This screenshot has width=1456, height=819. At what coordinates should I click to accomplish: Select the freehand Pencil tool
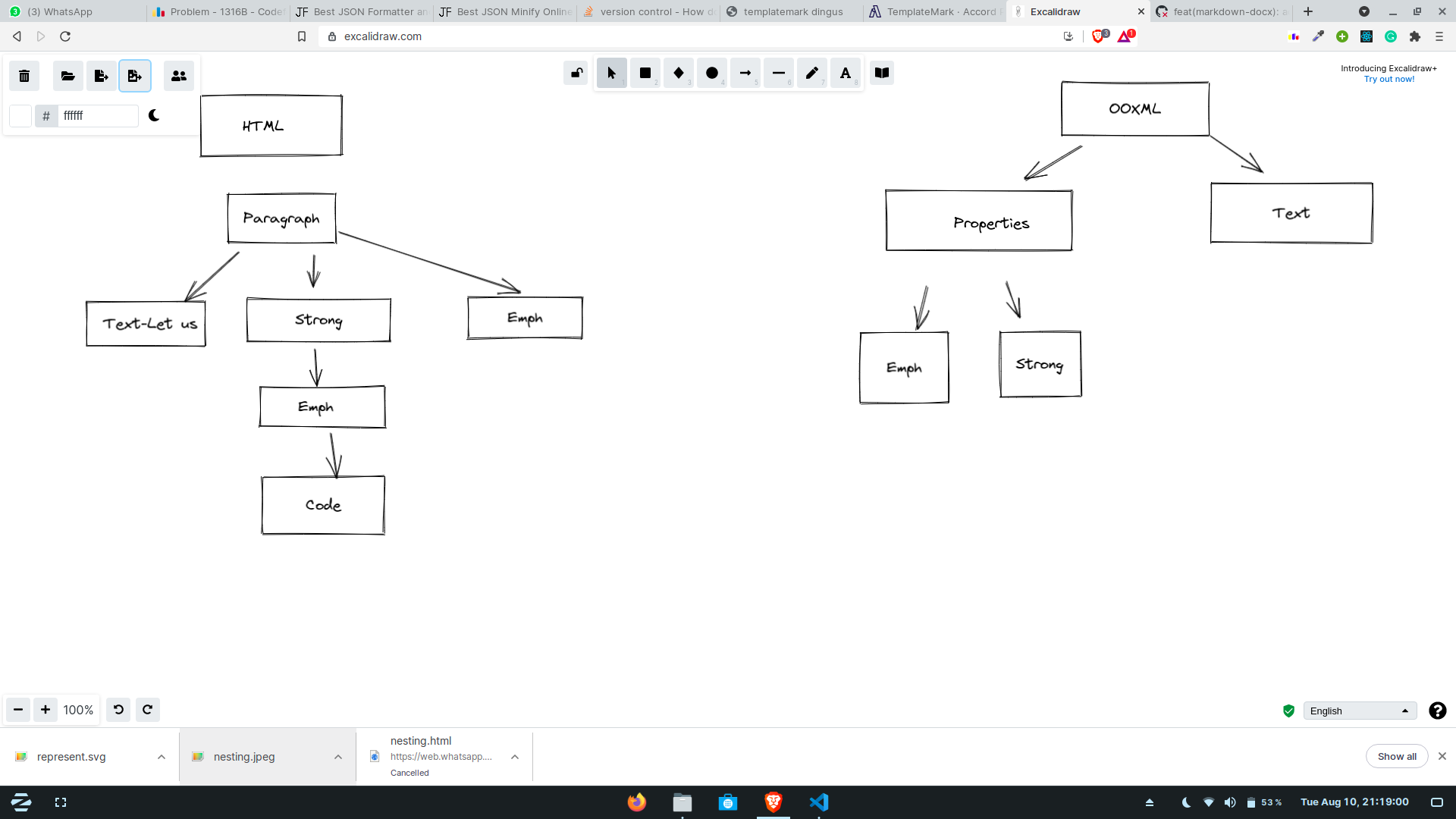click(811, 74)
